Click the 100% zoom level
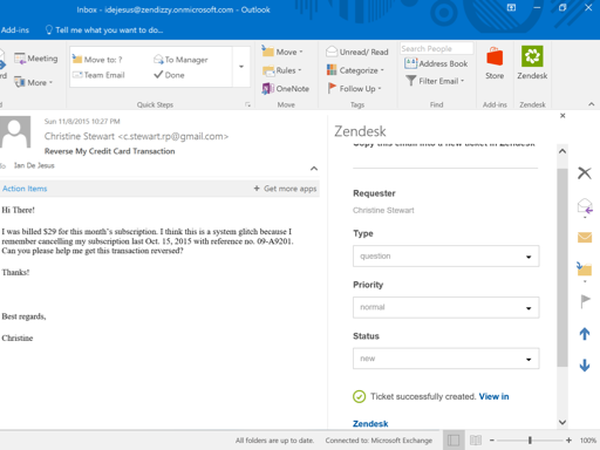The width and height of the screenshot is (600, 450). tap(588, 440)
